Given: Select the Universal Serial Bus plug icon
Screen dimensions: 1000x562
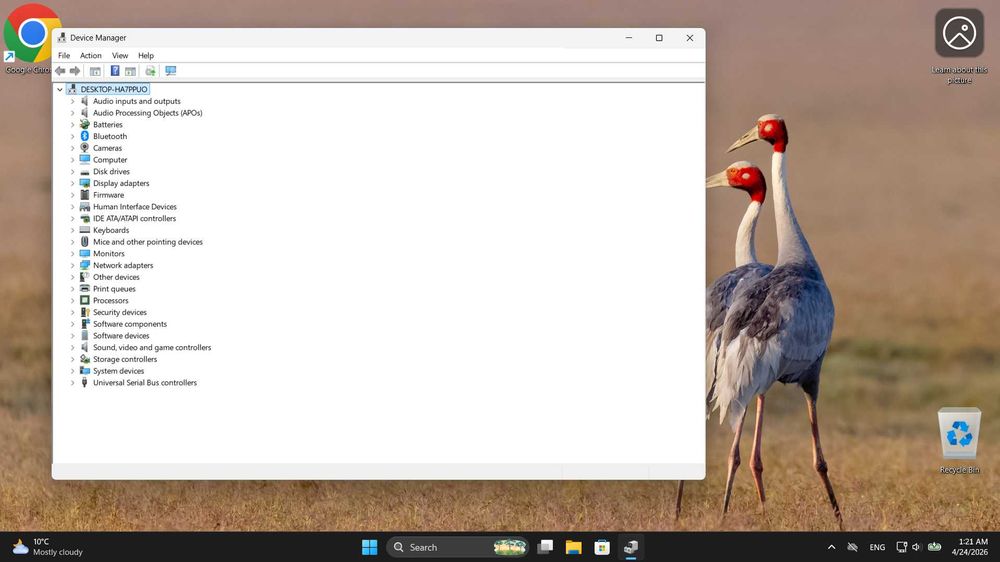Looking at the screenshot, I should pyautogui.click(x=84, y=383).
